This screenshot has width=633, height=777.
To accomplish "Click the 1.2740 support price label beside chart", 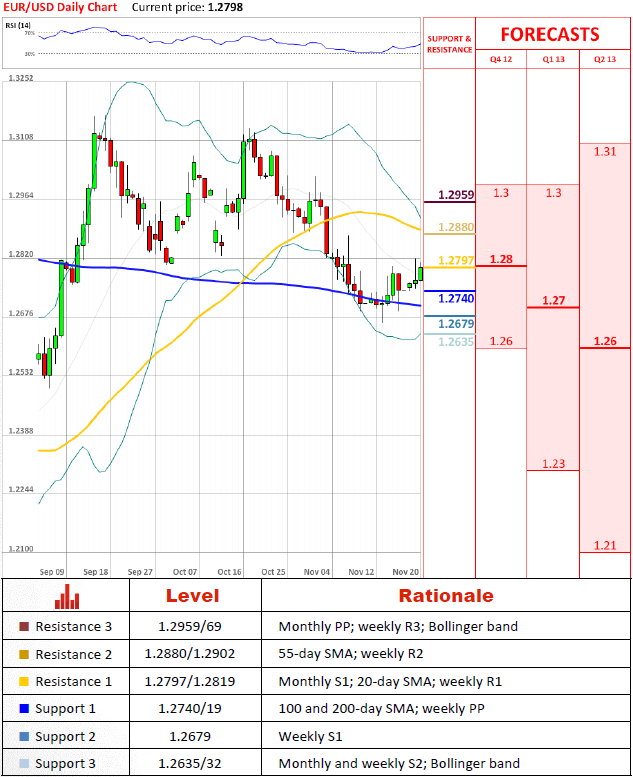I will (x=456, y=298).
